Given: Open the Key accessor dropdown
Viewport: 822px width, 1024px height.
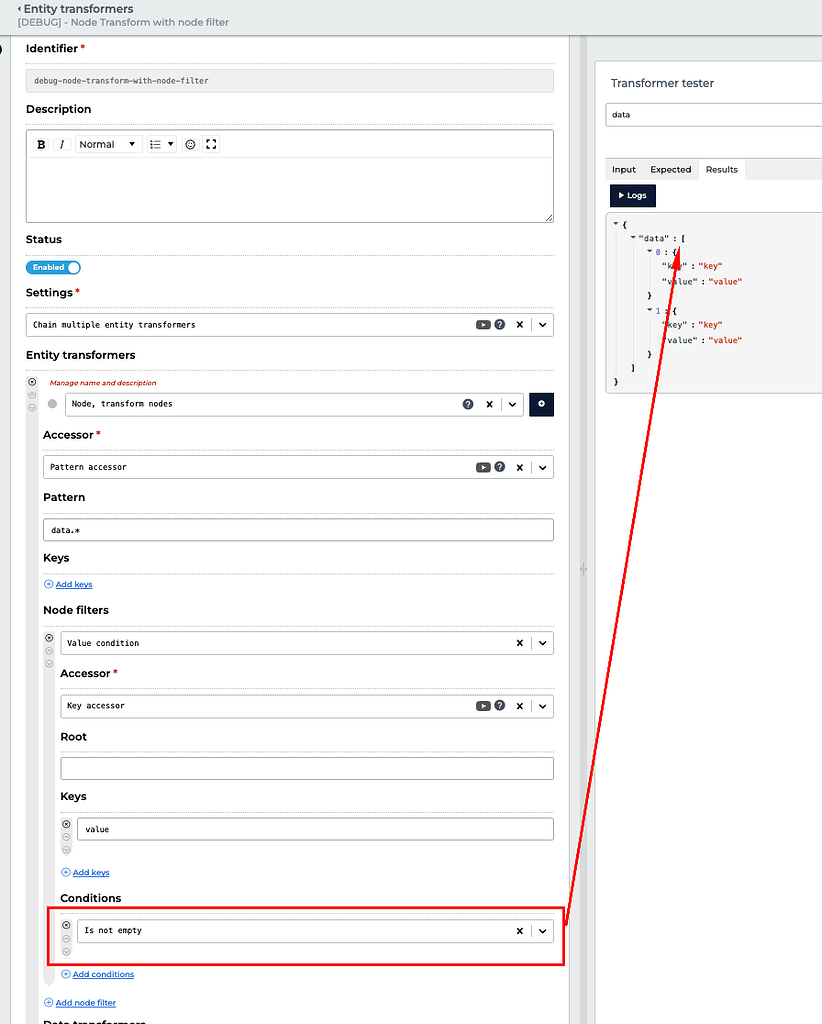Looking at the screenshot, I should point(541,706).
